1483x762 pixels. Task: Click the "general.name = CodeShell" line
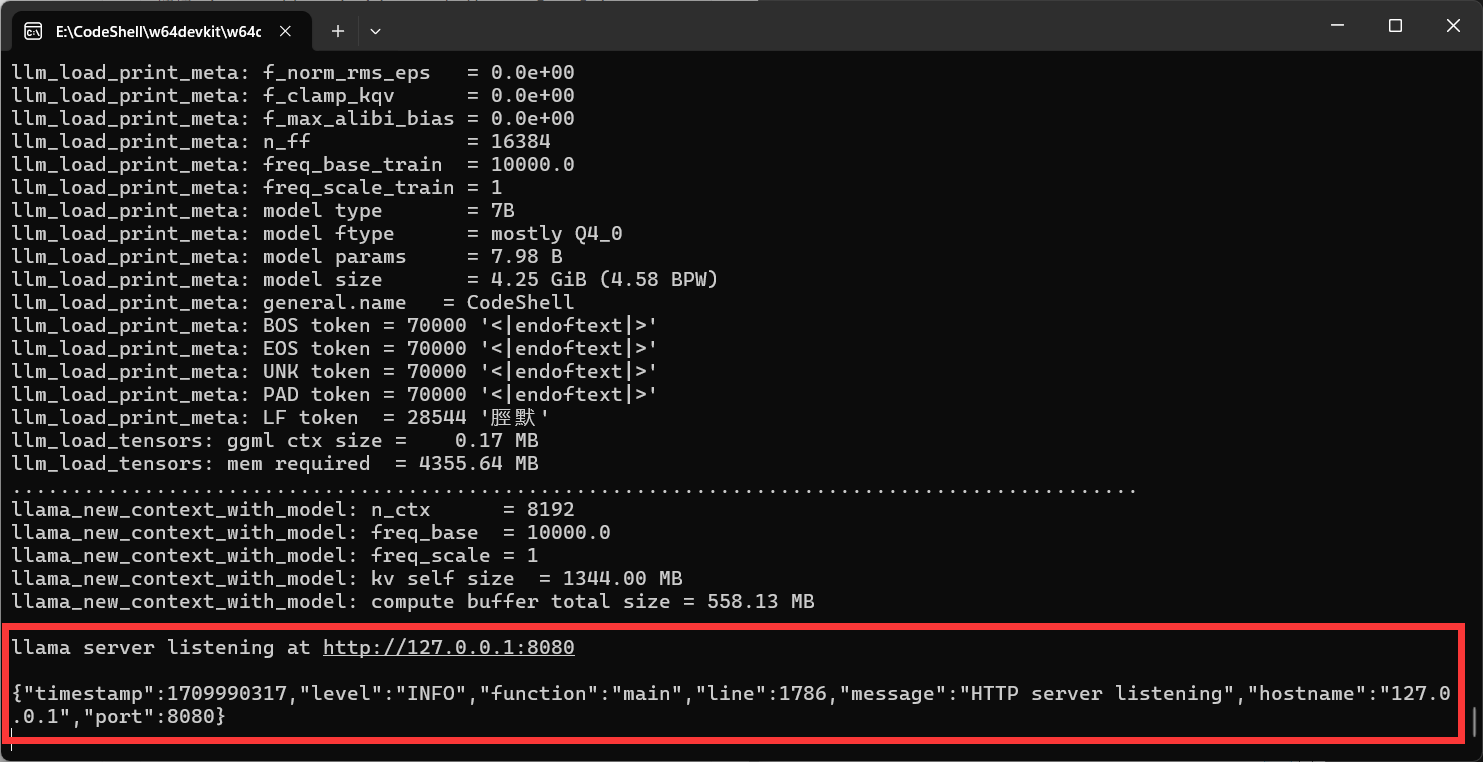pyautogui.click(x=293, y=303)
